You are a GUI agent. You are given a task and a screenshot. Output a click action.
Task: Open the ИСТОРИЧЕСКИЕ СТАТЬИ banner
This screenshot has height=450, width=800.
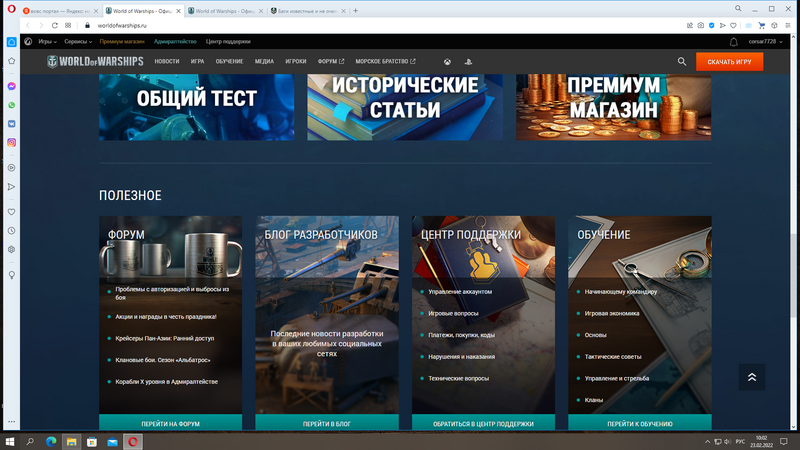click(x=405, y=107)
